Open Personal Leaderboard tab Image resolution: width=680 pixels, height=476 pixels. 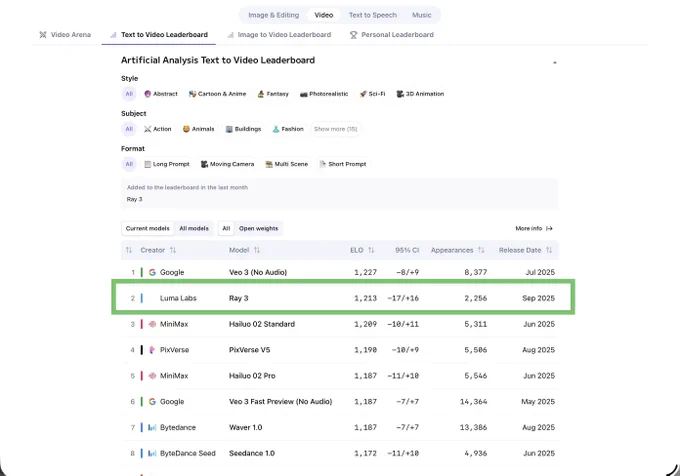[x=392, y=35]
